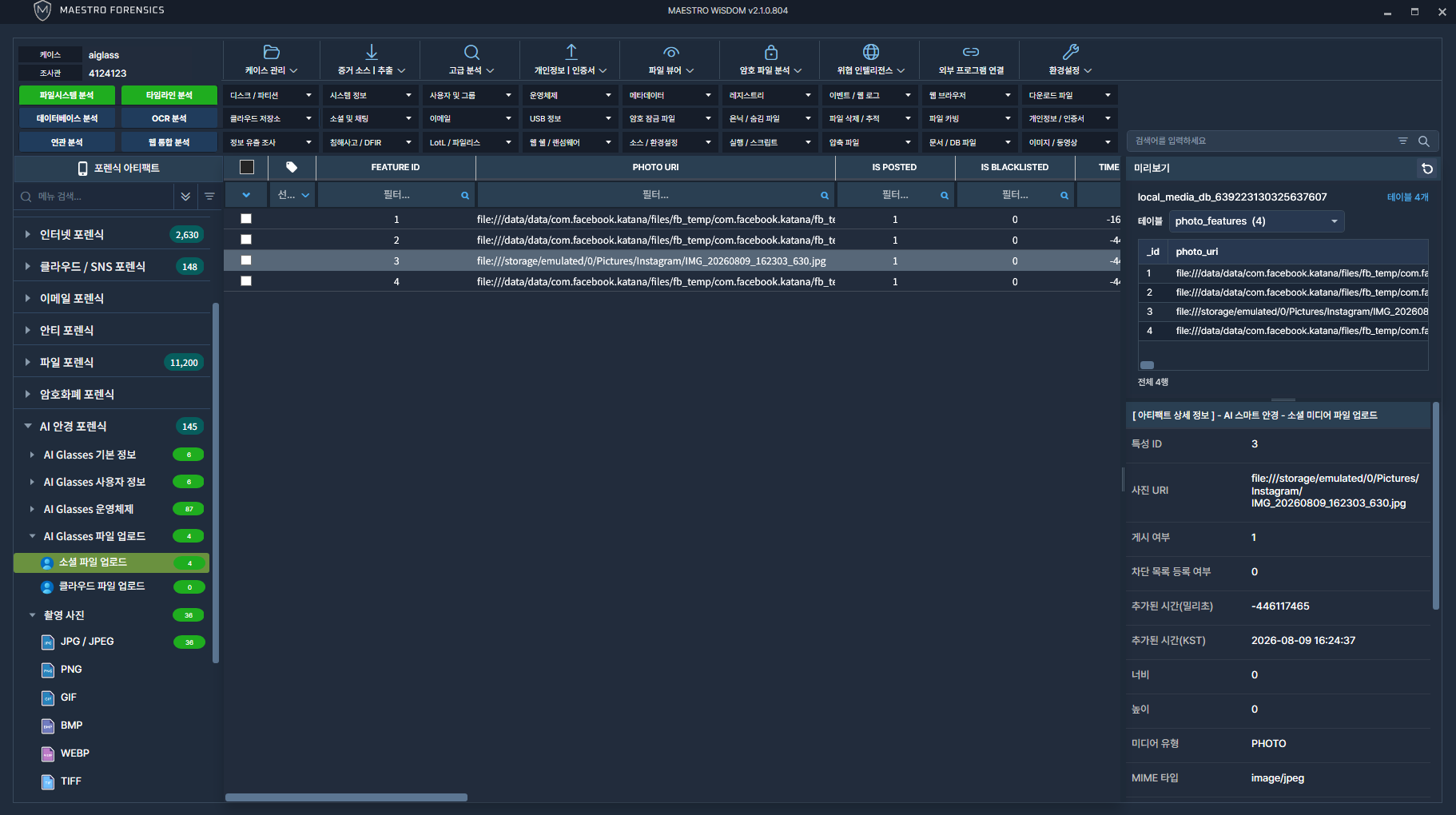The height and width of the screenshot is (815, 1456).
Task: Expand the 인터넷 포렌식 tree node
Action: [x=28, y=235]
